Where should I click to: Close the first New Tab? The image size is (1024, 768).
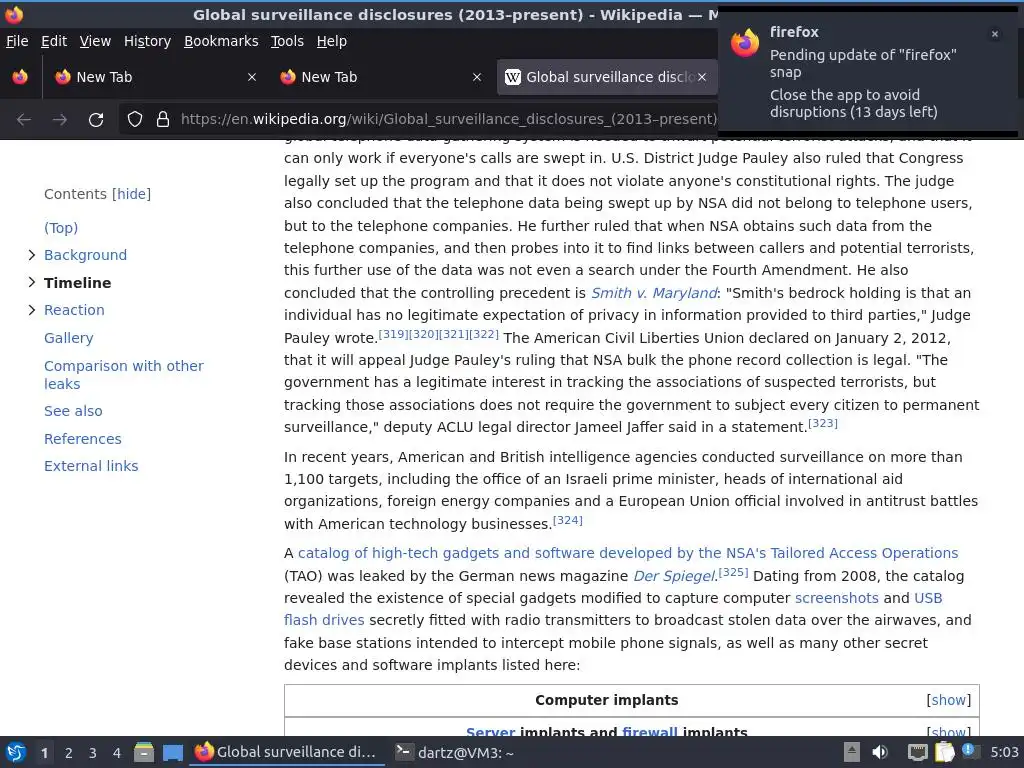click(251, 77)
